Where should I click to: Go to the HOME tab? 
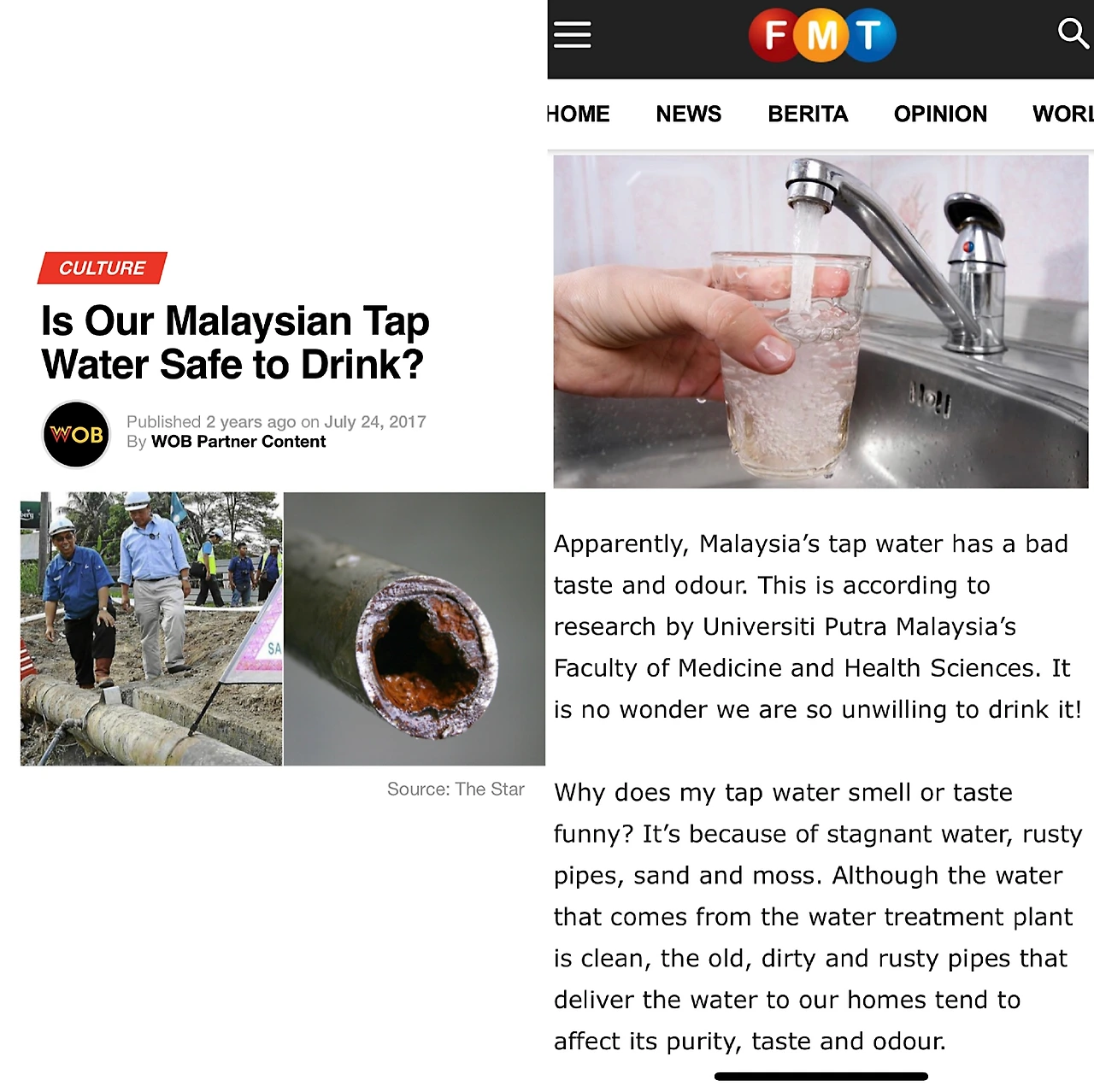(x=579, y=114)
